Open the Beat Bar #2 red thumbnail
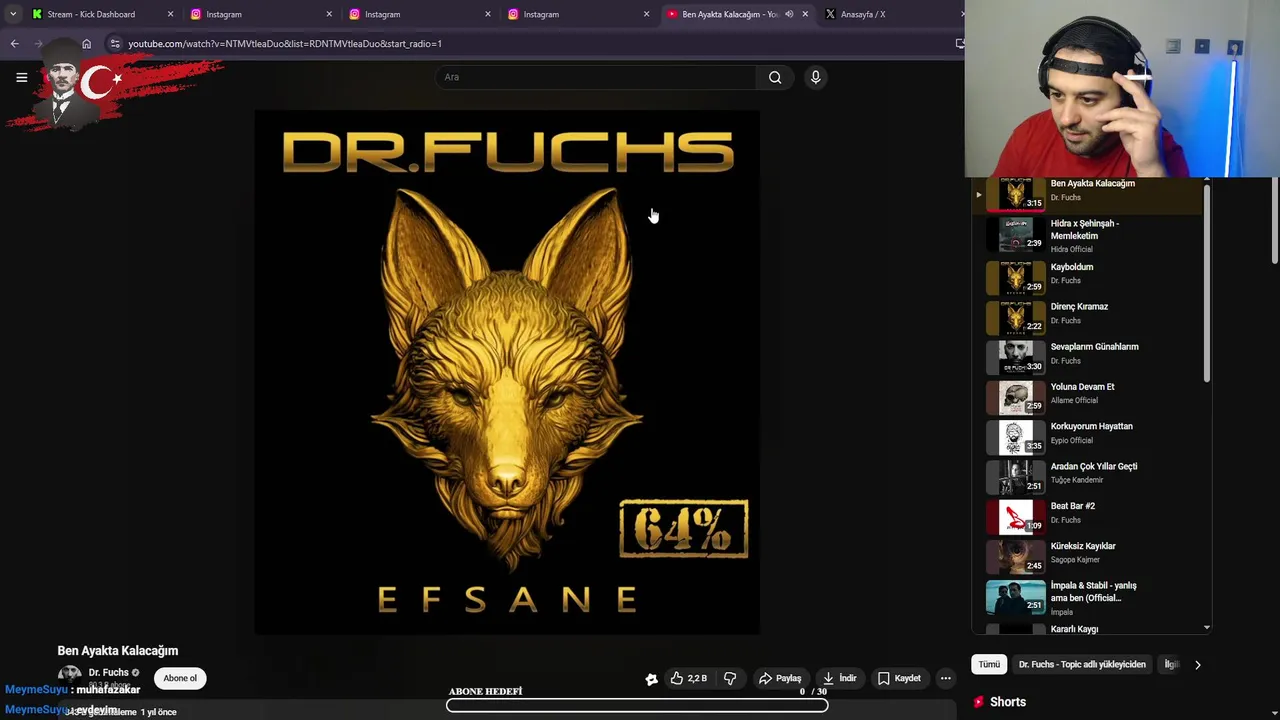 [x=1016, y=517]
